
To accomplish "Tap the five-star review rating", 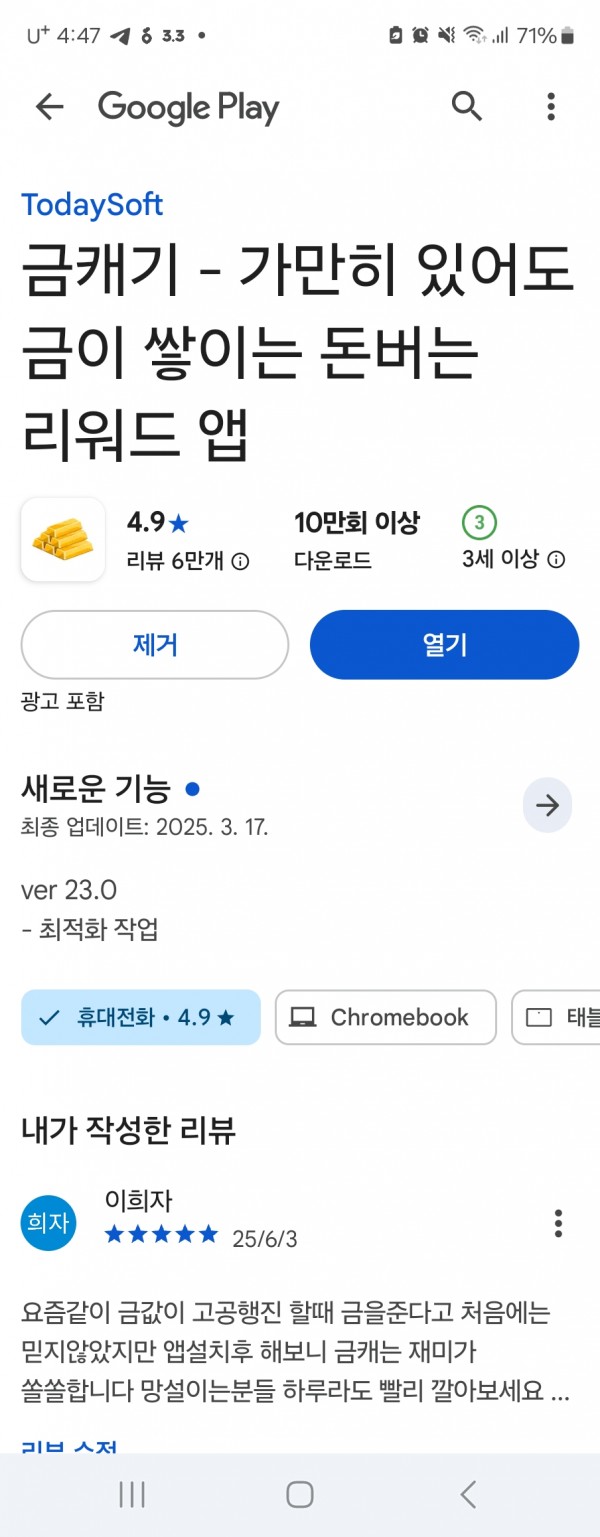I will (x=161, y=1235).
